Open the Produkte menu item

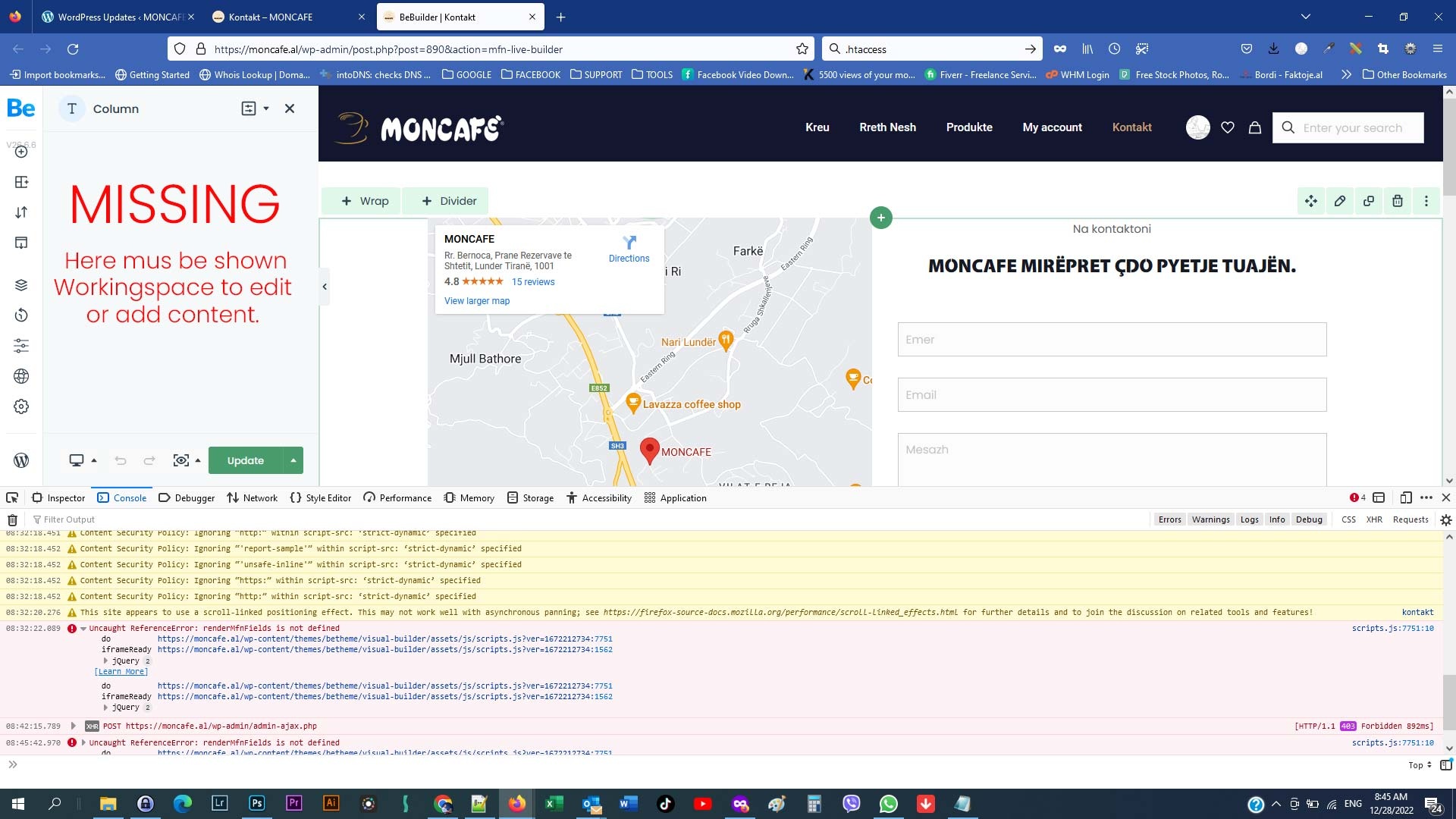click(x=969, y=127)
